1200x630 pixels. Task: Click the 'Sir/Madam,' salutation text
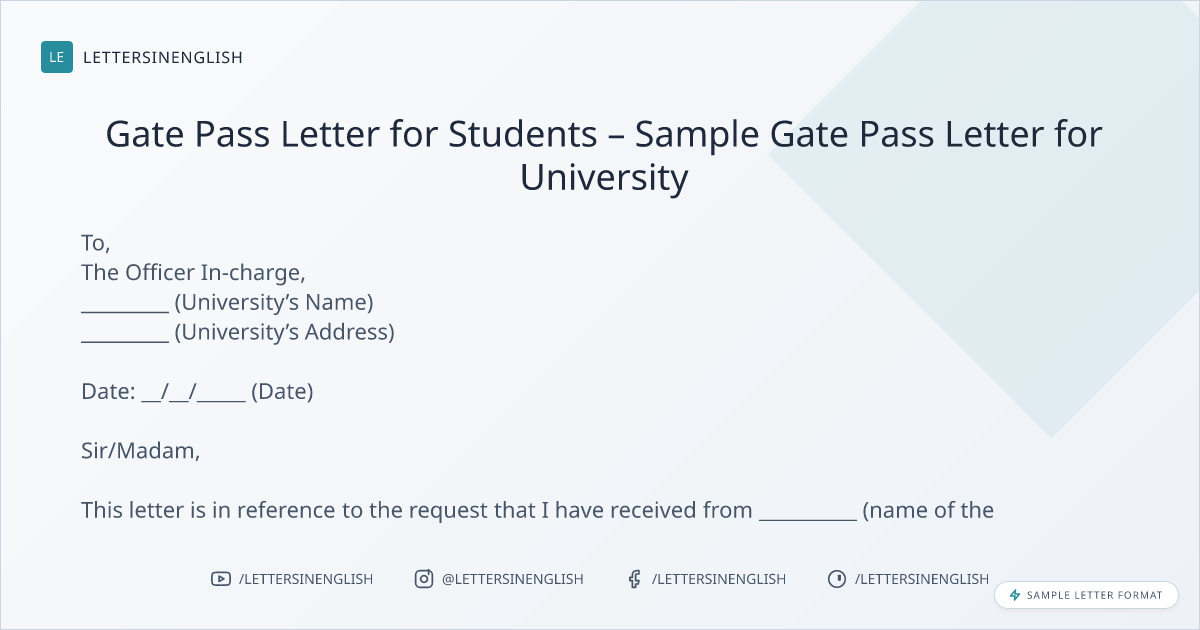[x=141, y=451]
